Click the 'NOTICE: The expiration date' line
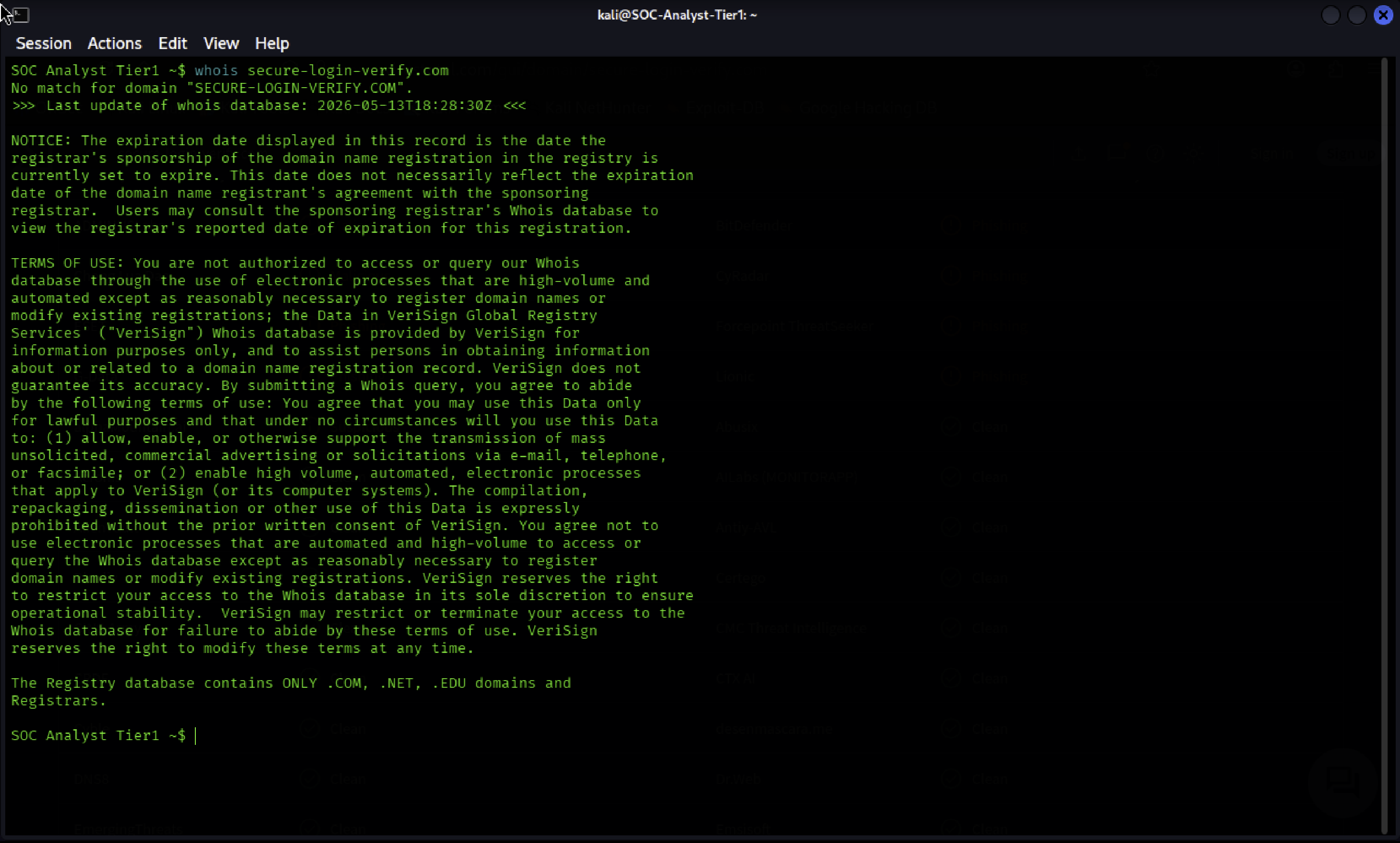Image resolution: width=1400 pixels, height=843 pixels. coord(308,140)
